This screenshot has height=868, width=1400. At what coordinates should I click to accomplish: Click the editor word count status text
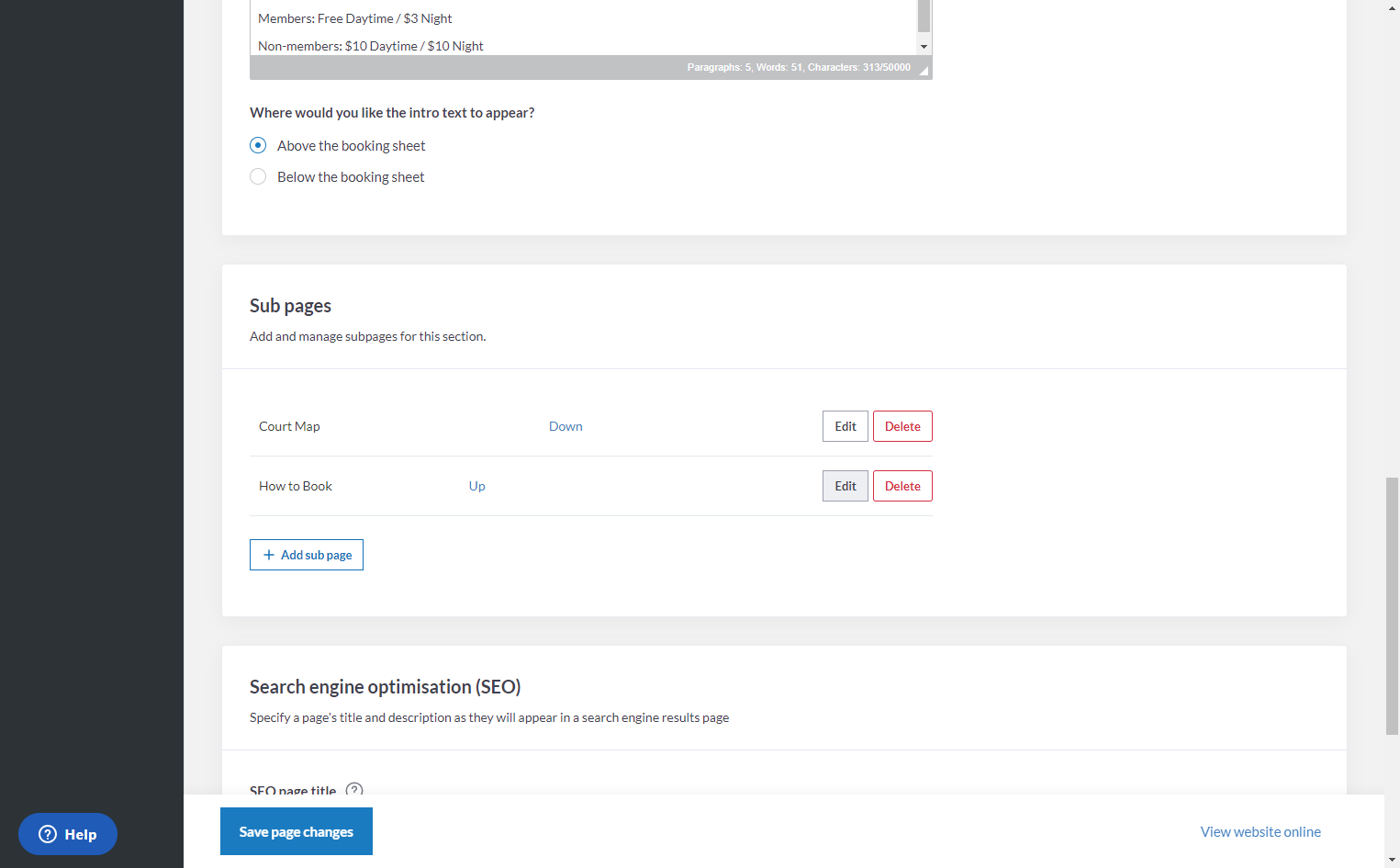point(799,67)
